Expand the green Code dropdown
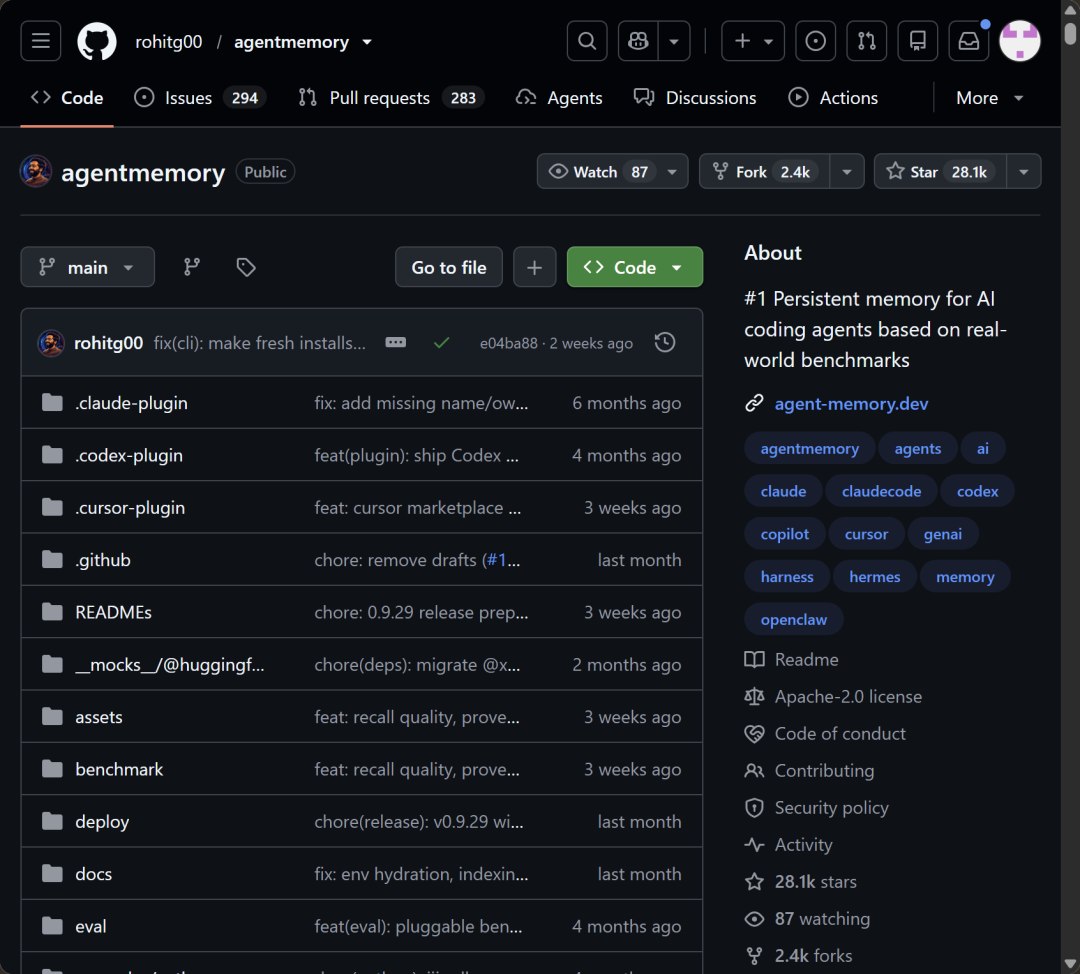The height and width of the screenshot is (974, 1080). pyautogui.click(x=634, y=267)
